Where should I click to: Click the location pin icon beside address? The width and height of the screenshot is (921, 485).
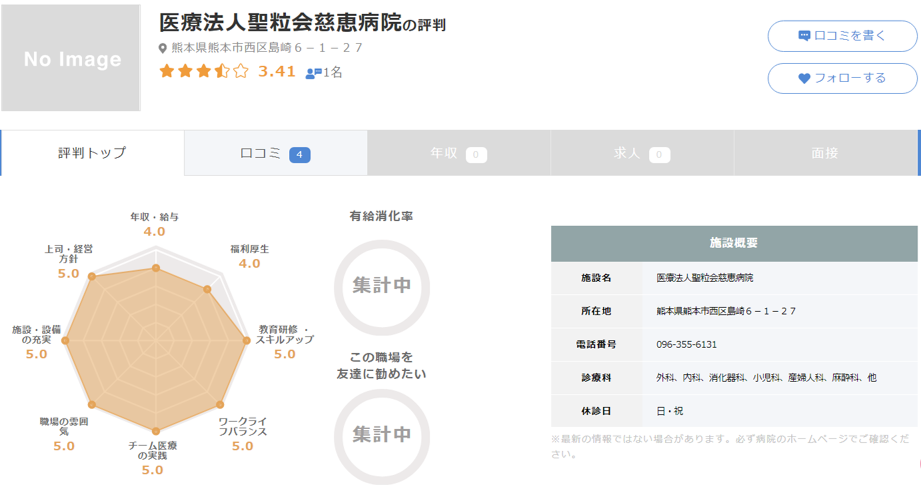[163, 48]
